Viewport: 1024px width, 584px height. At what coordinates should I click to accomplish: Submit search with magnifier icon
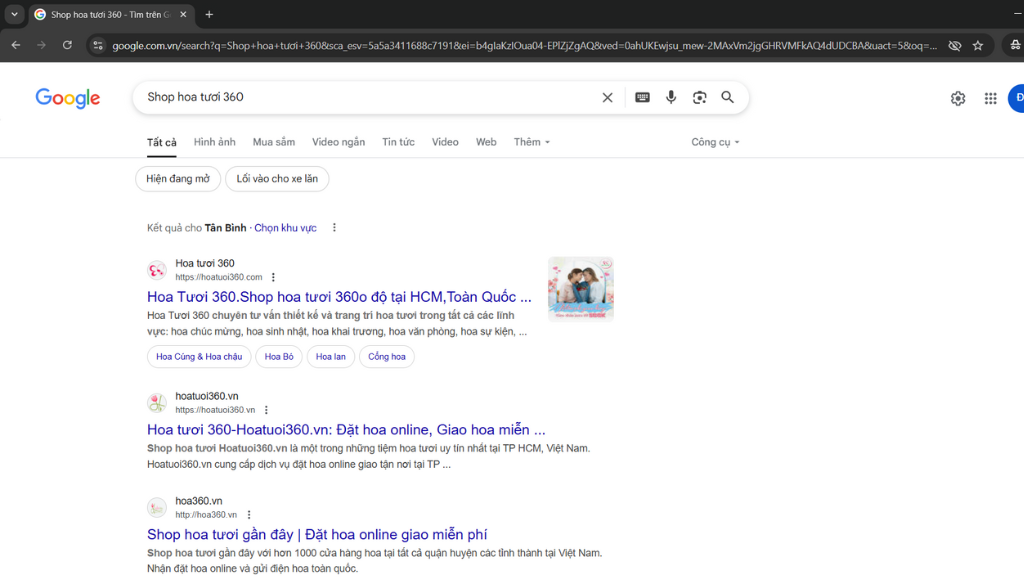coord(728,97)
